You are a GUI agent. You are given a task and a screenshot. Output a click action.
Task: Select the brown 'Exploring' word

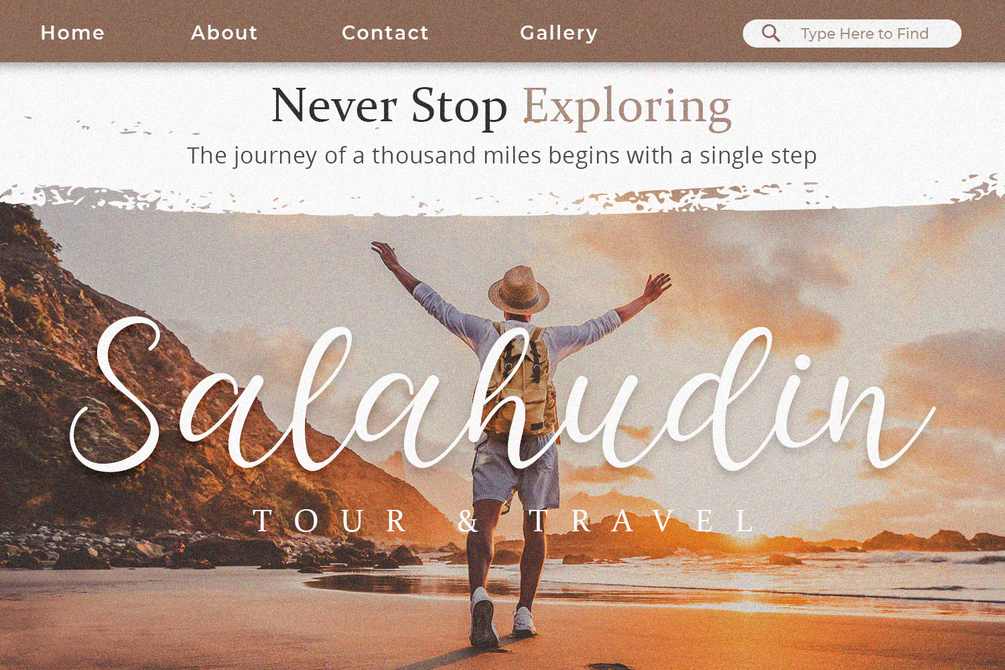[x=627, y=108]
